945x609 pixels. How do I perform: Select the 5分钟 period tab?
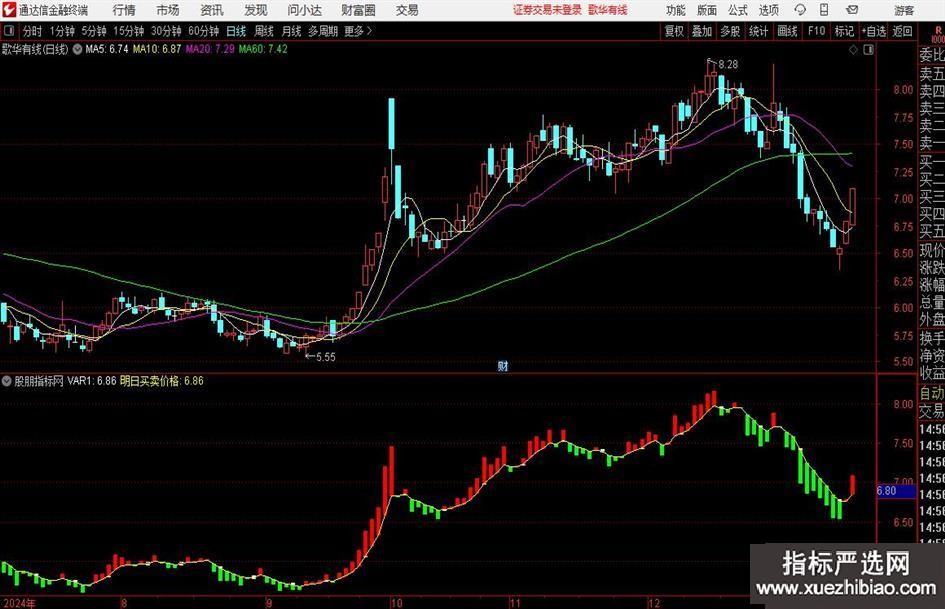(x=94, y=31)
